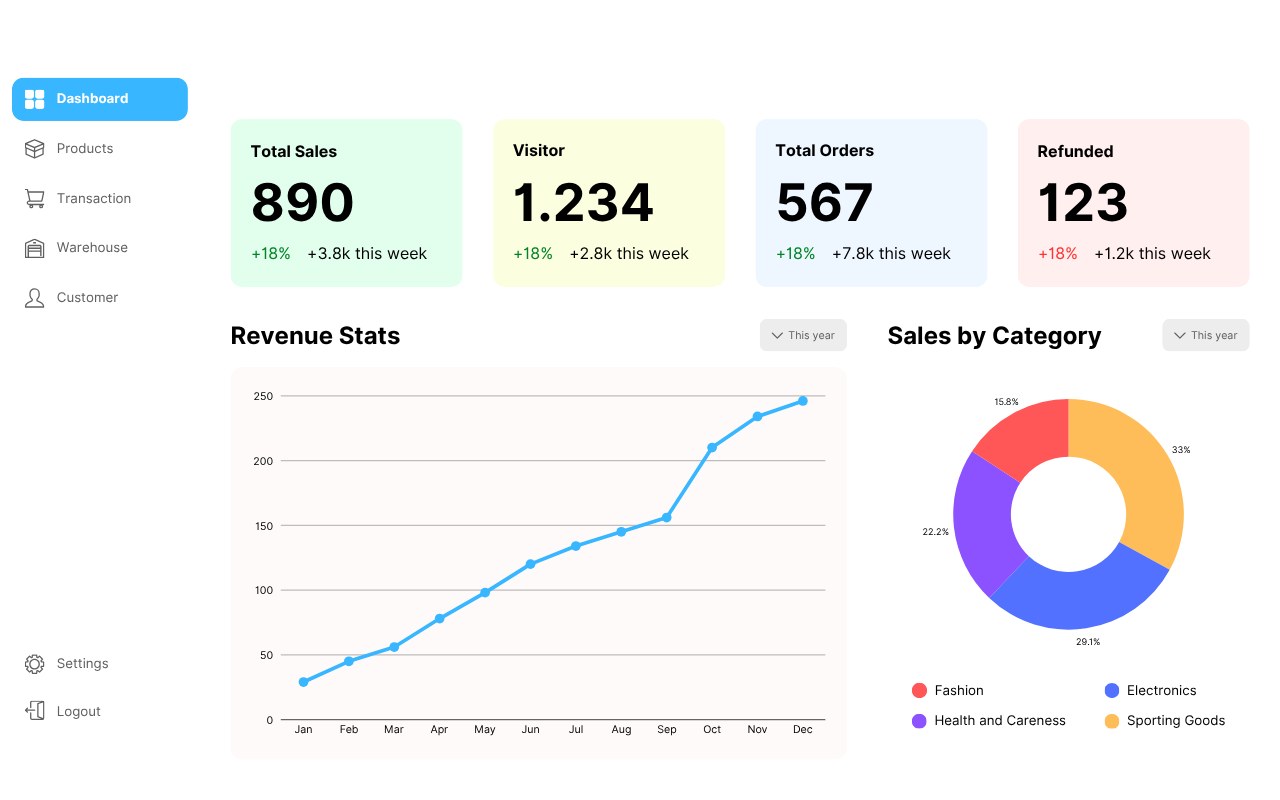The image size is (1280, 800).
Task: Go to the Warehouse page label
Action: (x=92, y=248)
